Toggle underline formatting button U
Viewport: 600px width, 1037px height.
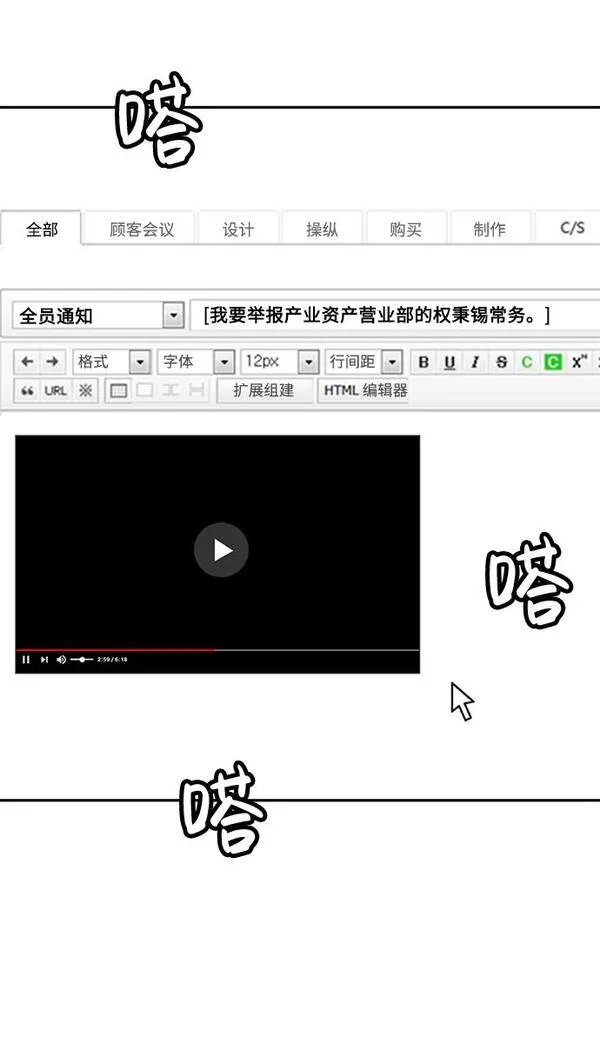click(450, 362)
